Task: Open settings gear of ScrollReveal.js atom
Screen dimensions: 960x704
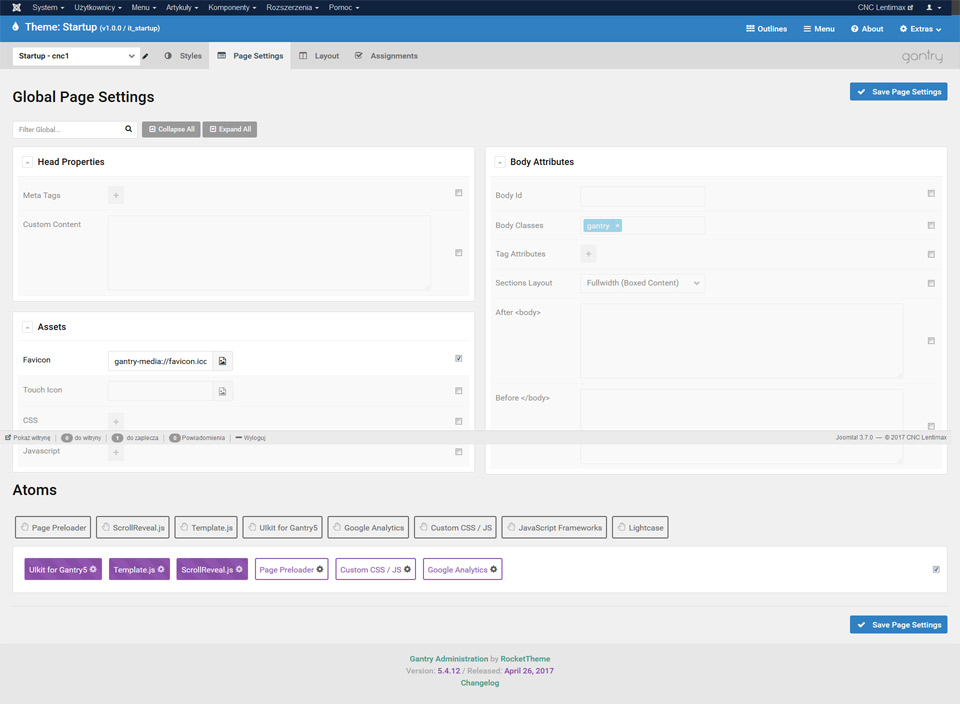Action: click(x=239, y=569)
